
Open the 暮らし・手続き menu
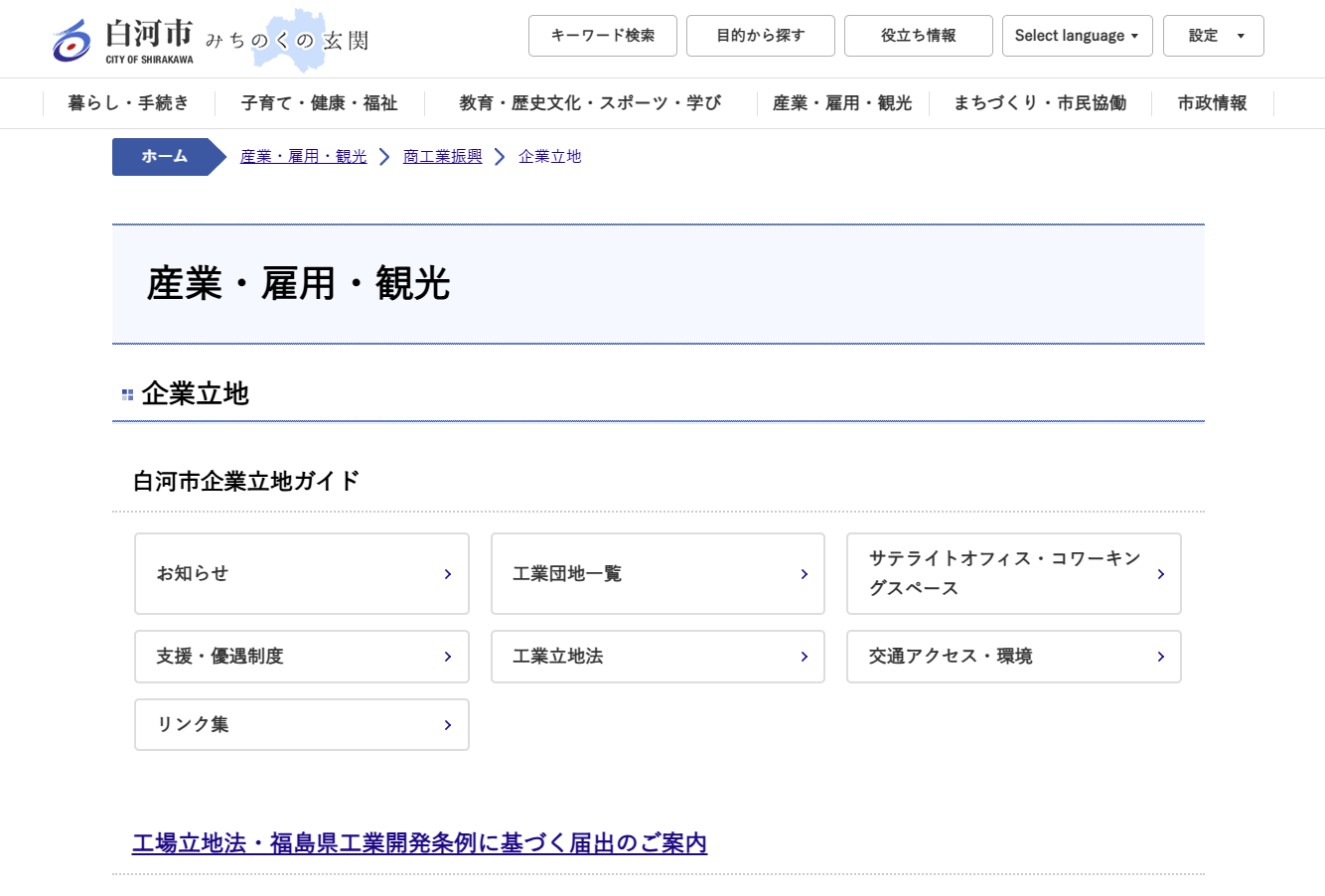pos(128,103)
